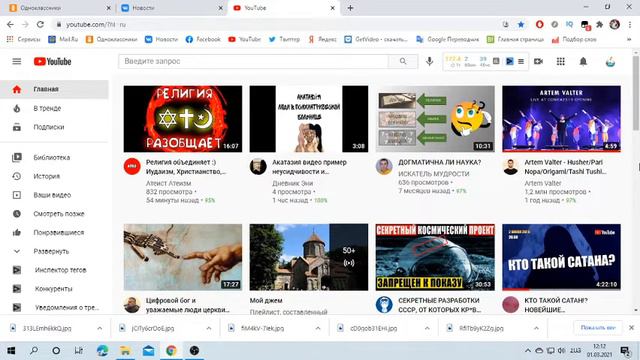The image size is (640, 360).
Task: Open Инспектор тегов in the sidebar
Action: tap(54, 270)
